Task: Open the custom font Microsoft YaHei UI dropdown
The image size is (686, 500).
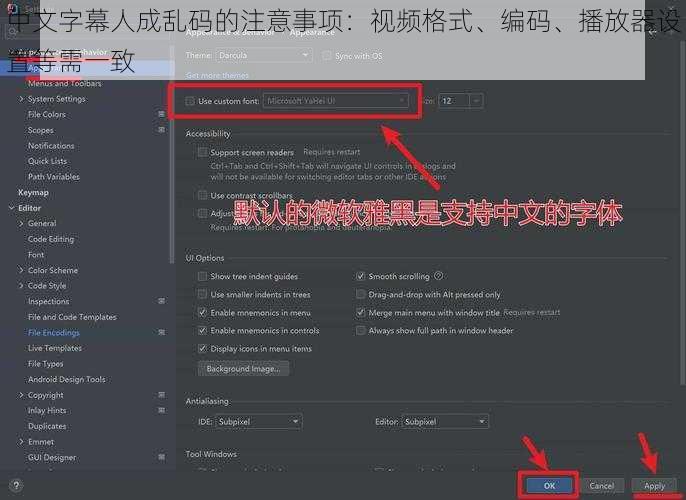Action: (336, 101)
